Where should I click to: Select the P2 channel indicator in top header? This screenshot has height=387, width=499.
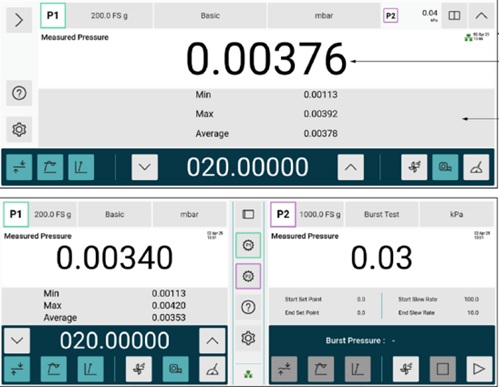[391, 16]
